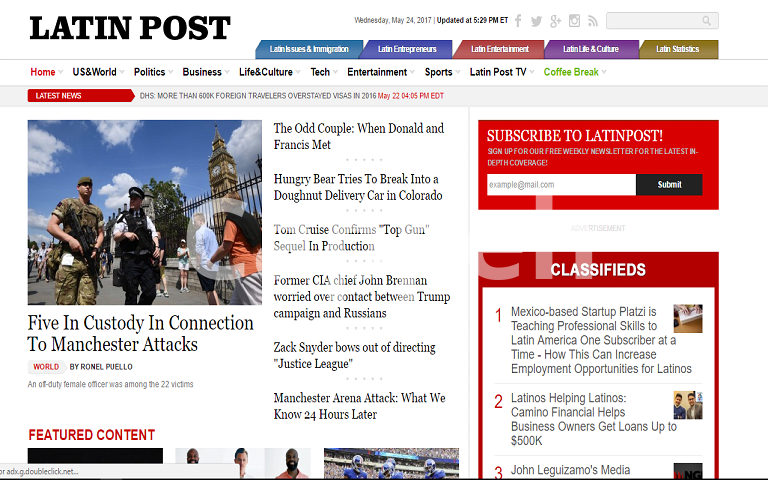Open the Latin Post Facebook page icon

tap(520, 21)
